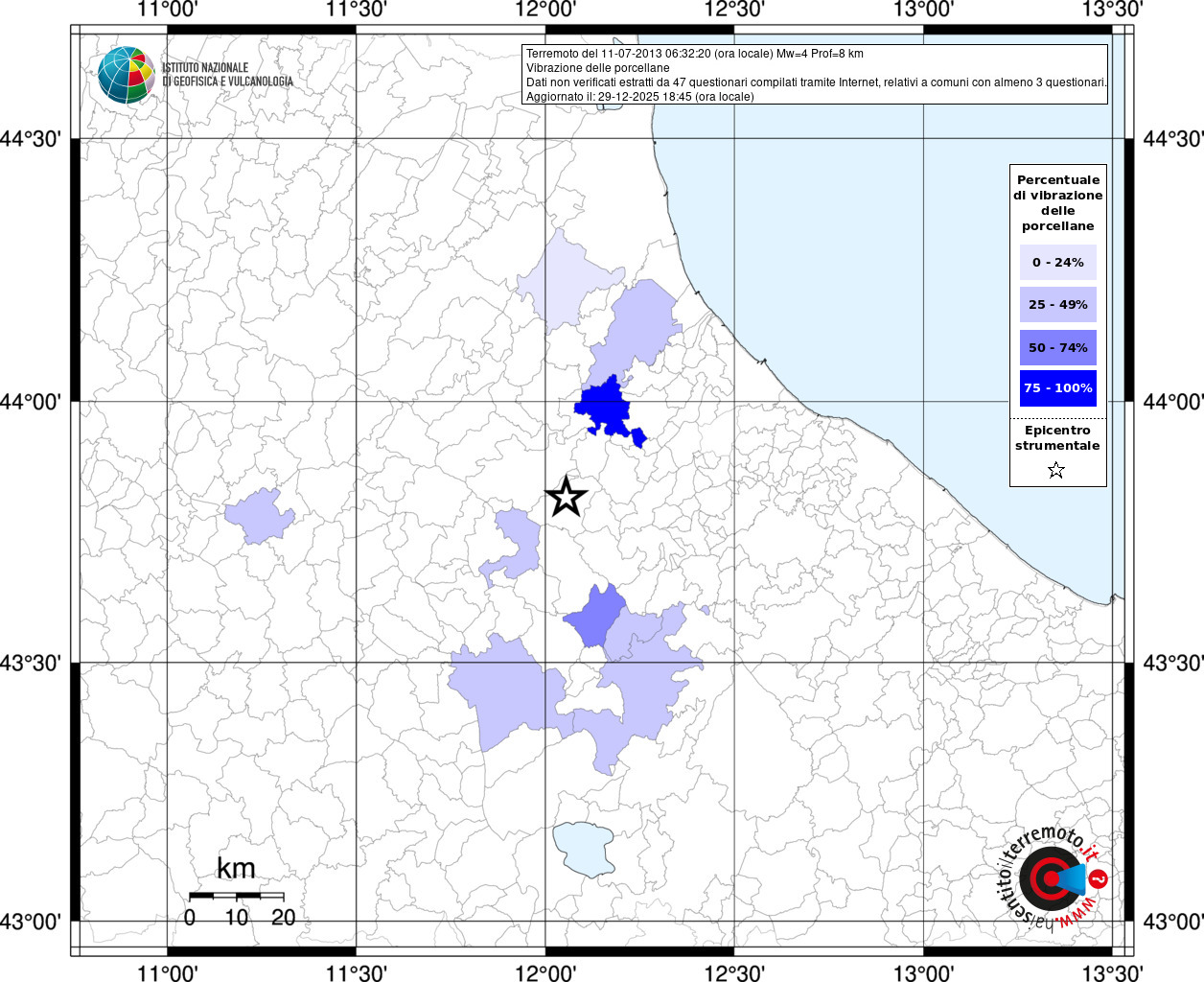Click the scale bar '20' value

click(284, 918)
